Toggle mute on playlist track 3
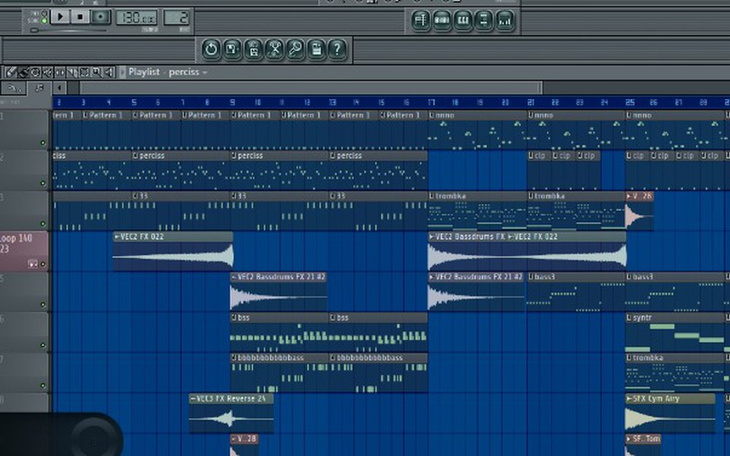The image size is (730, 456). tap(43, 224)
